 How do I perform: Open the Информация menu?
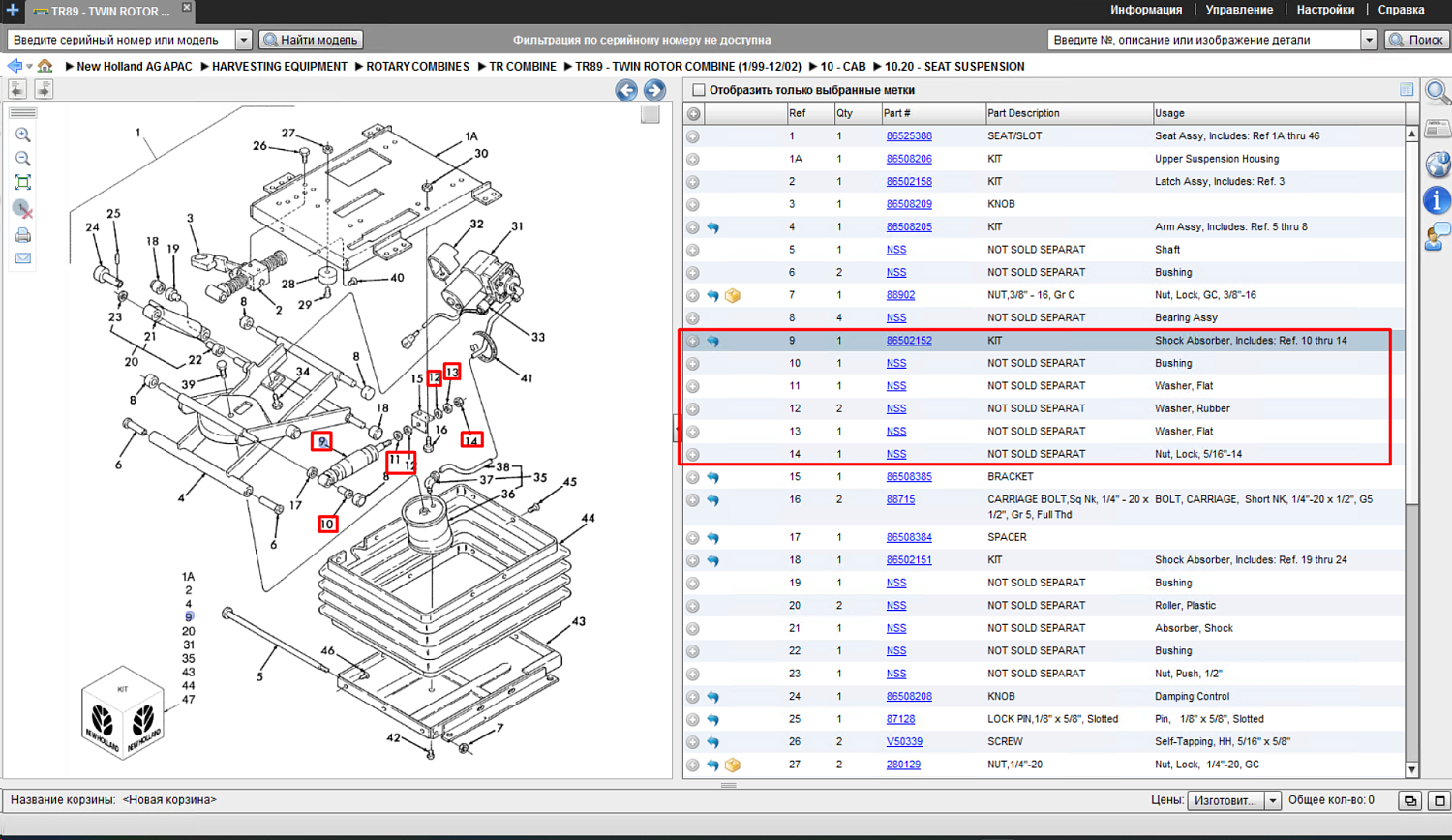click(x=1146, y=10)
